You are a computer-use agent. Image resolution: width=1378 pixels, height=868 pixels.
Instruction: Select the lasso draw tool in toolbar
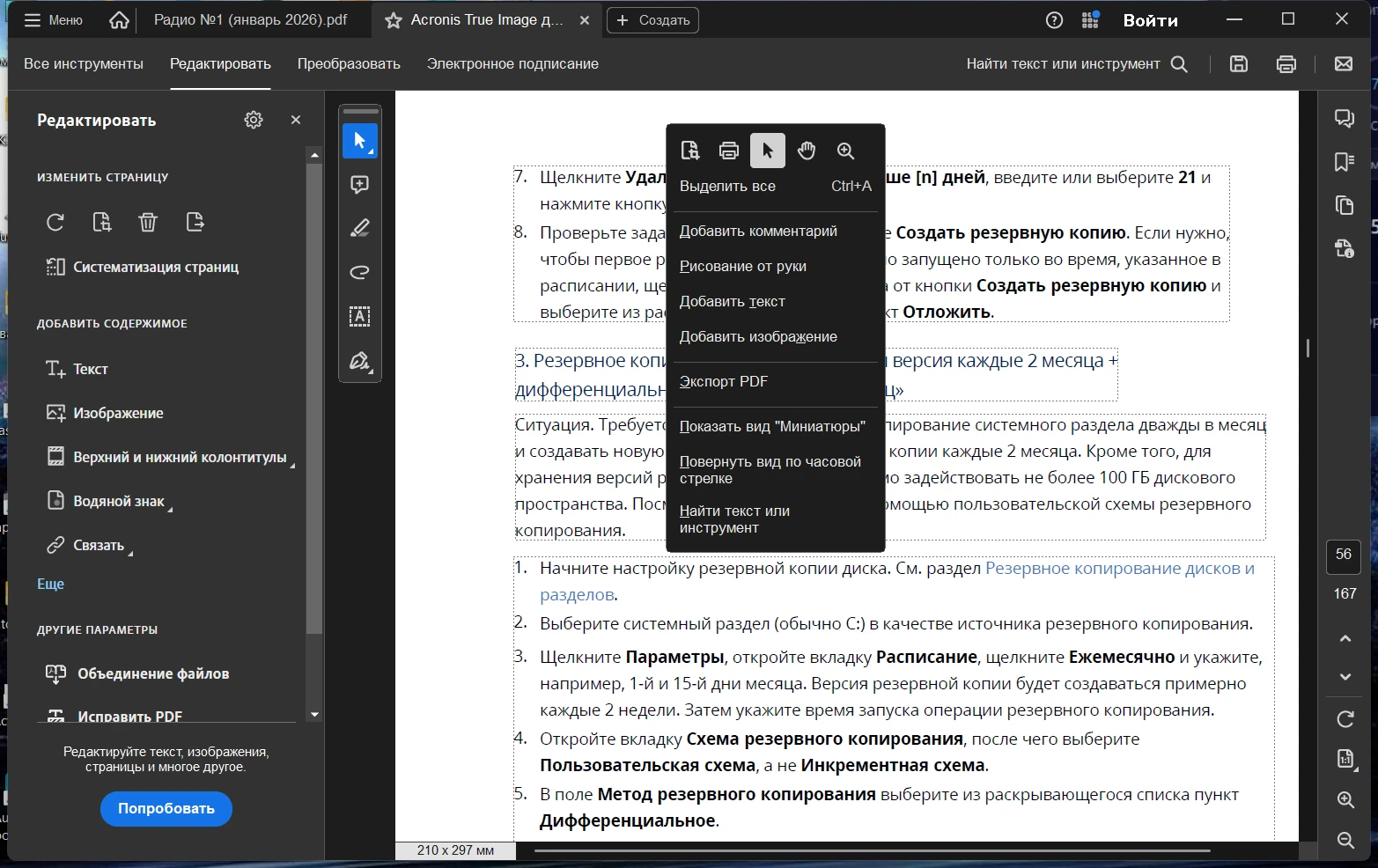coord(359,273)
